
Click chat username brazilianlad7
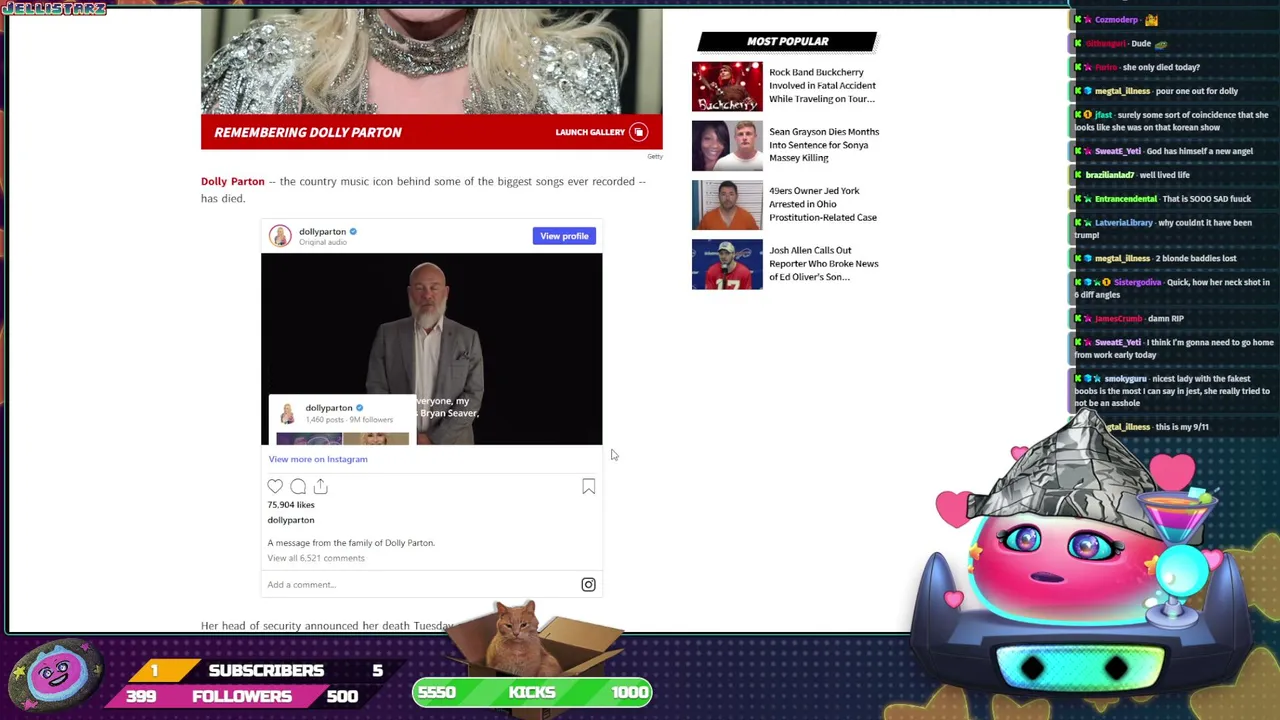[x=1109, y=175]
